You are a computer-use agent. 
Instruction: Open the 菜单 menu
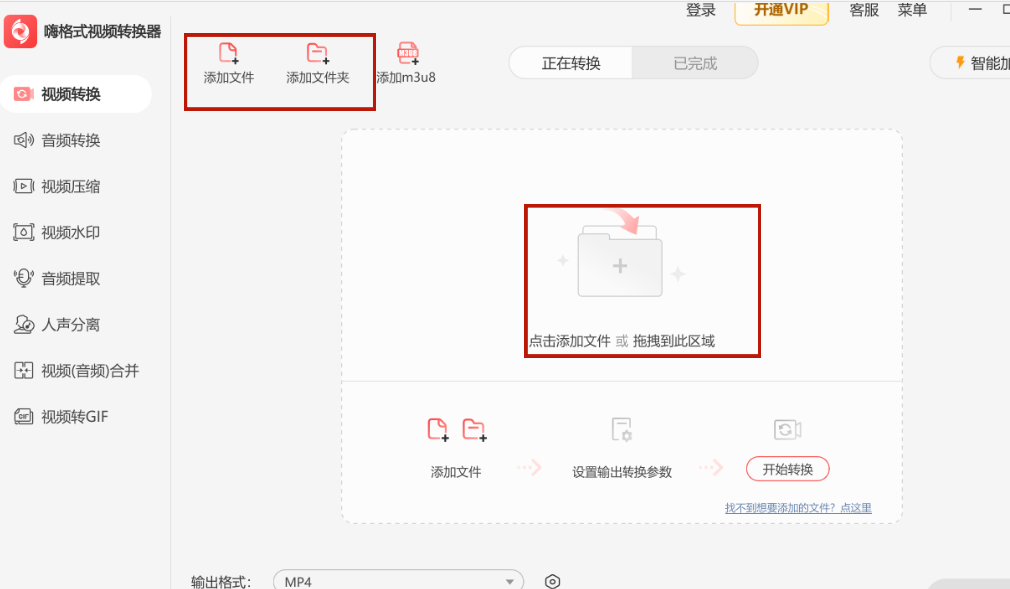click(913, 11)
